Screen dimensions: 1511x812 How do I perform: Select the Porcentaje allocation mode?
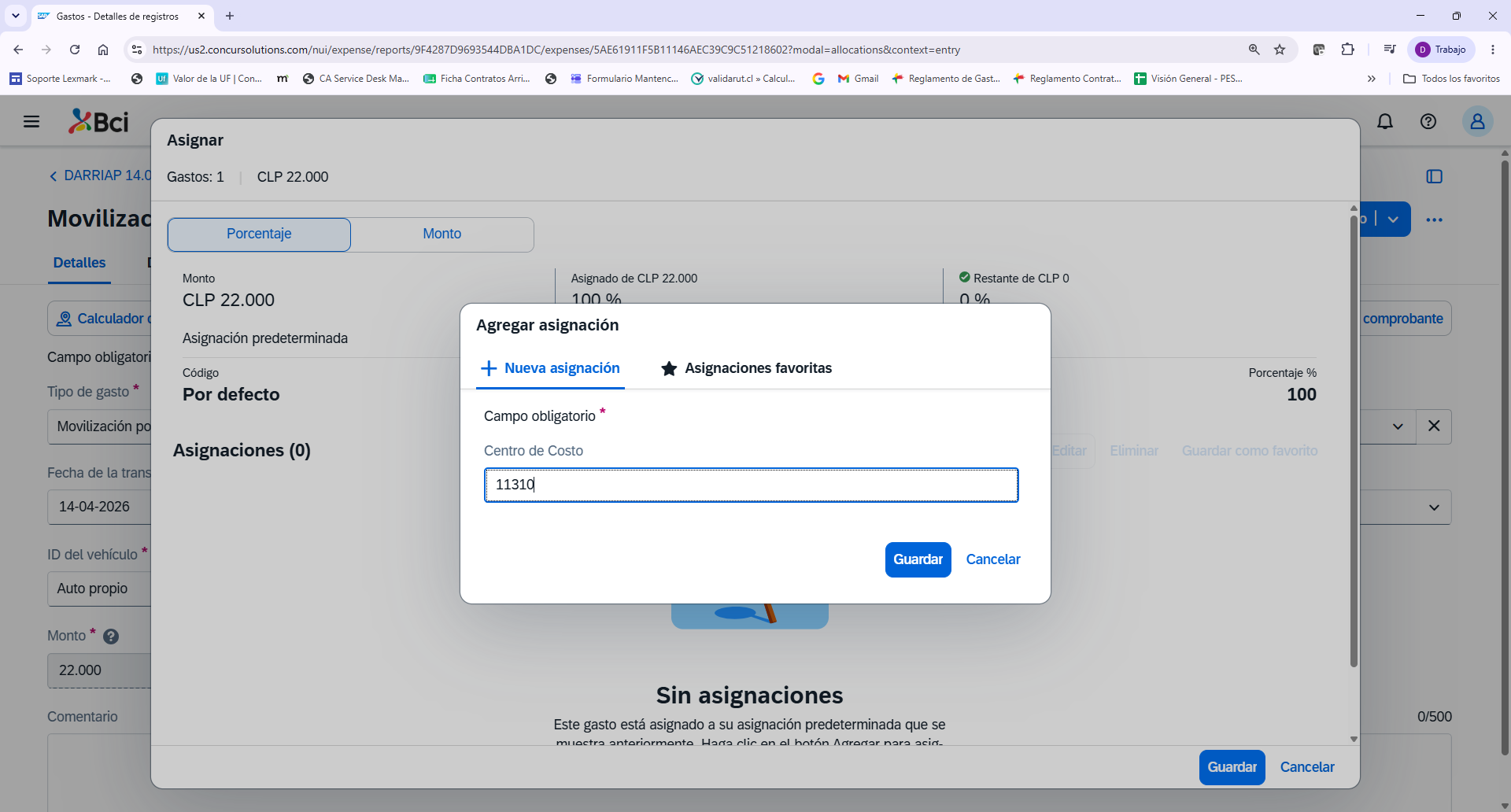point(259,234)
